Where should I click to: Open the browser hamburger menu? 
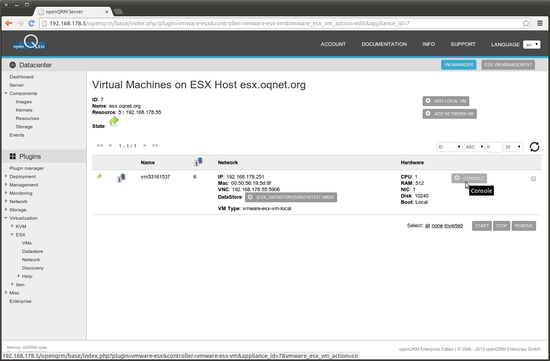coord(540,23)
